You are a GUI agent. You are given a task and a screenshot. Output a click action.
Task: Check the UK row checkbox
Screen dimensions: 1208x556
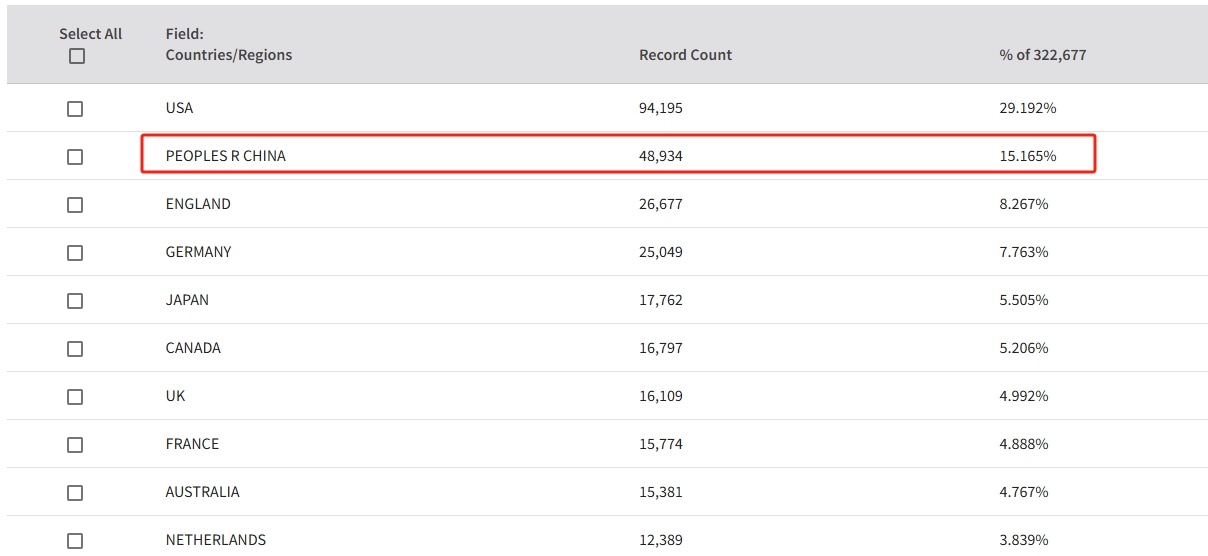tap(75, 397)
